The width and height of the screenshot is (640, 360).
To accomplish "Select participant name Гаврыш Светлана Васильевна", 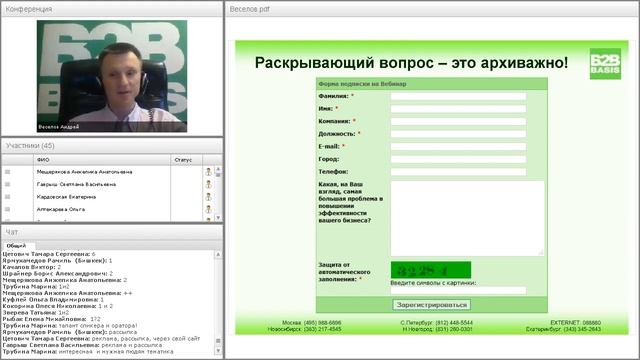I will point(76,184).
